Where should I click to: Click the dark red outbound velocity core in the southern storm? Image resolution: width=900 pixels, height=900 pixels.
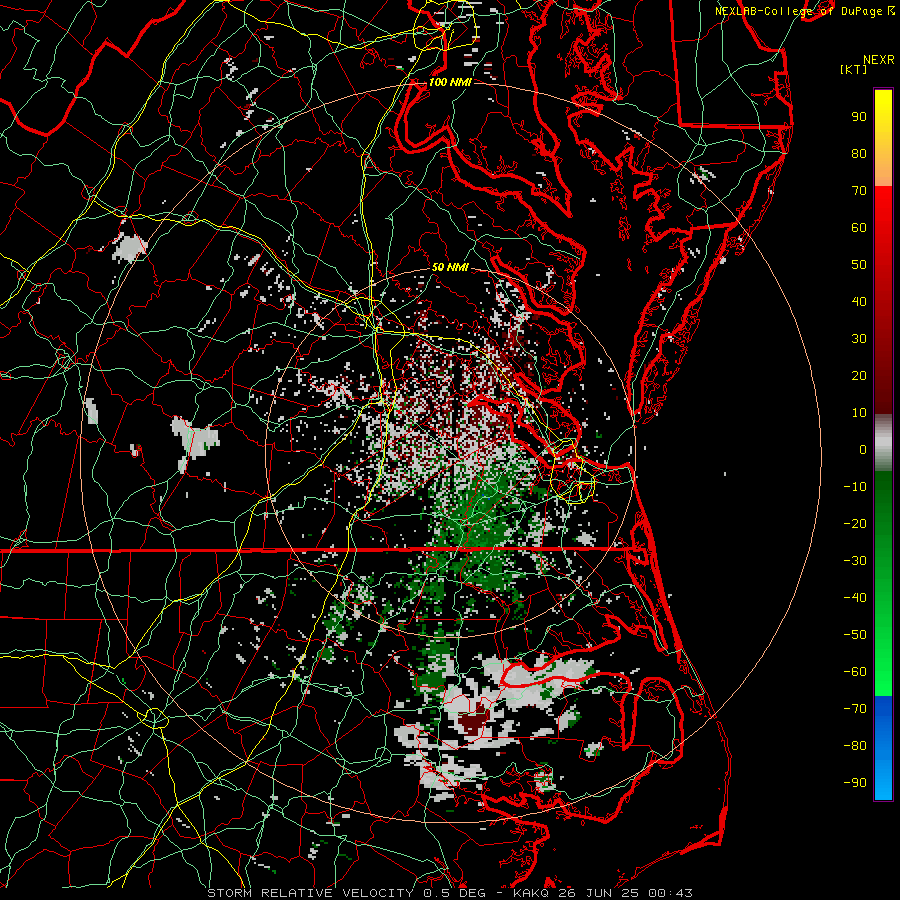(473, 723)
